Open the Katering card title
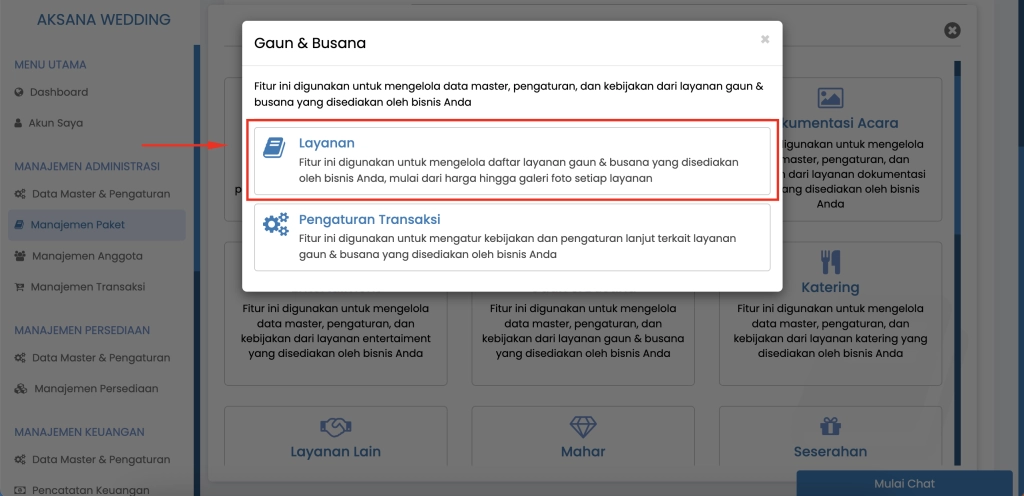The height and width of the screenshot is (496, 1024). [x=830, y=287]
